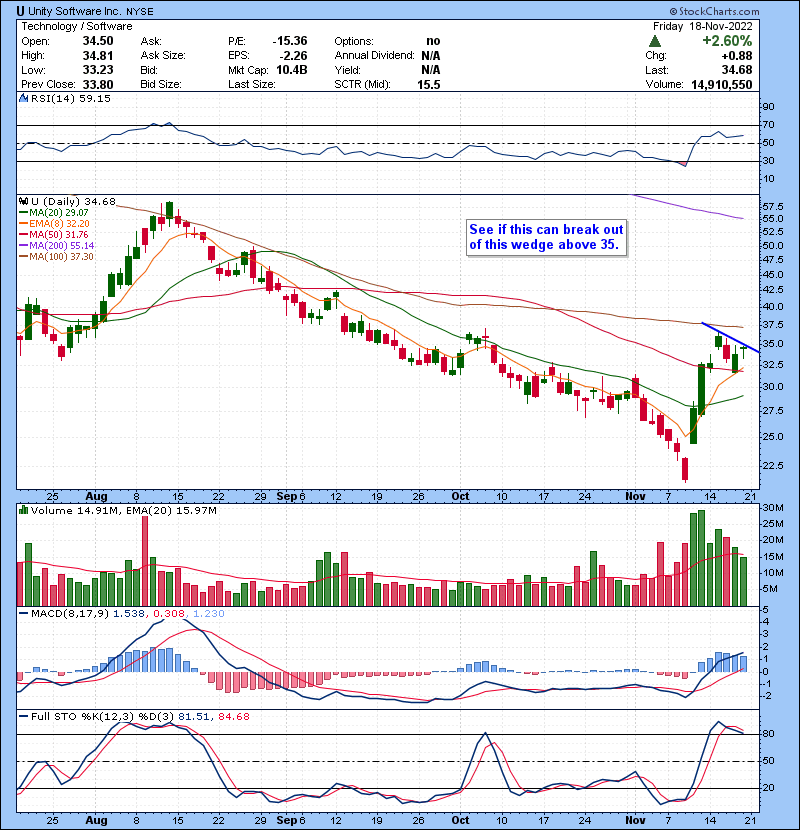800x830 pixels.
Task: Click the 30M volume axis label
Action: [773, 507]
